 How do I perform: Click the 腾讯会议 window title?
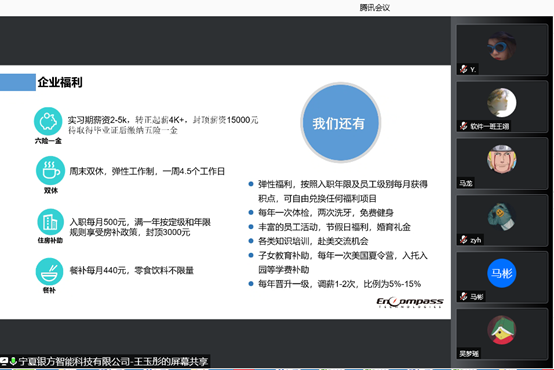coord(375,8)
